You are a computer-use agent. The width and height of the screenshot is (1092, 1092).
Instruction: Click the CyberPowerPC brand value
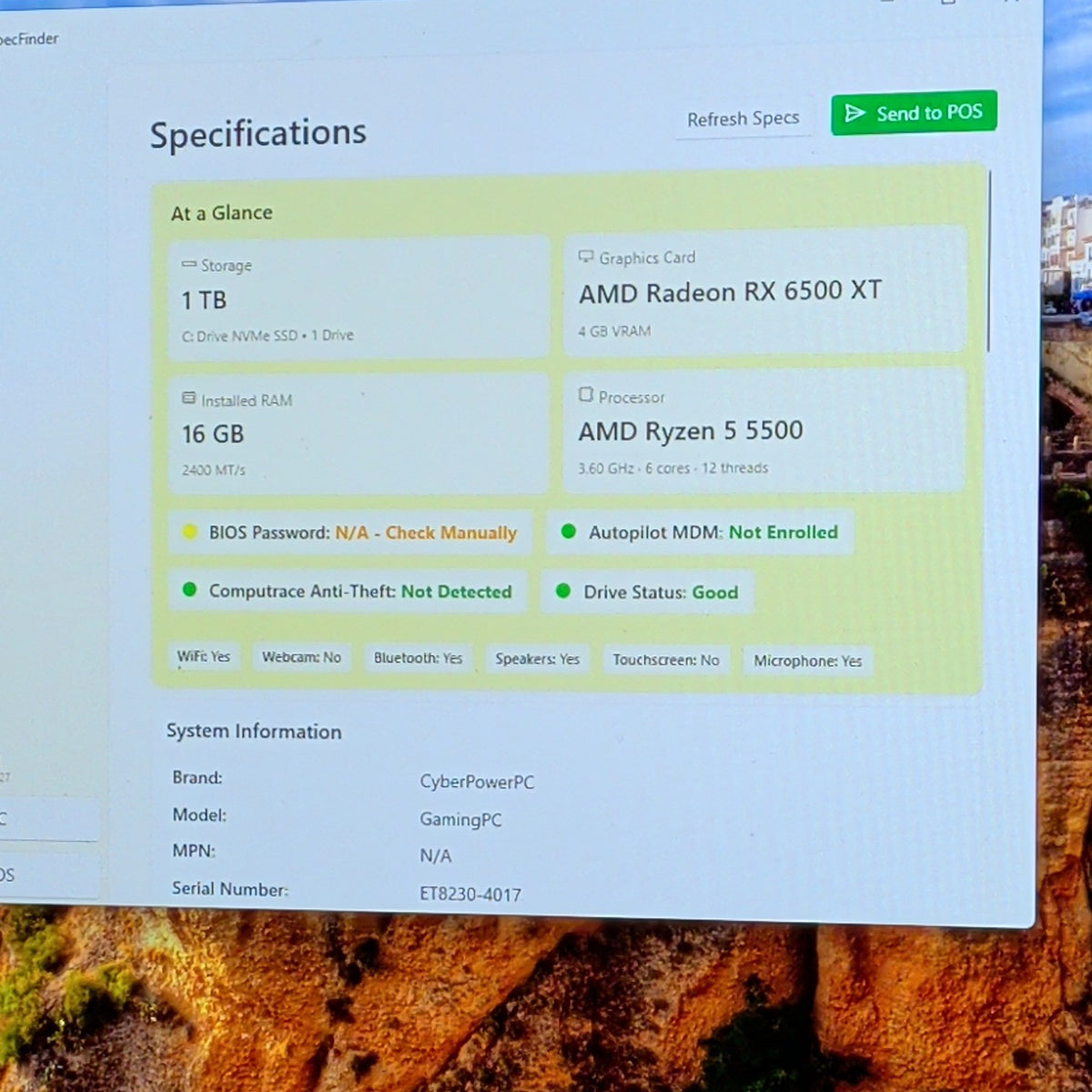(x=477, y=782)
